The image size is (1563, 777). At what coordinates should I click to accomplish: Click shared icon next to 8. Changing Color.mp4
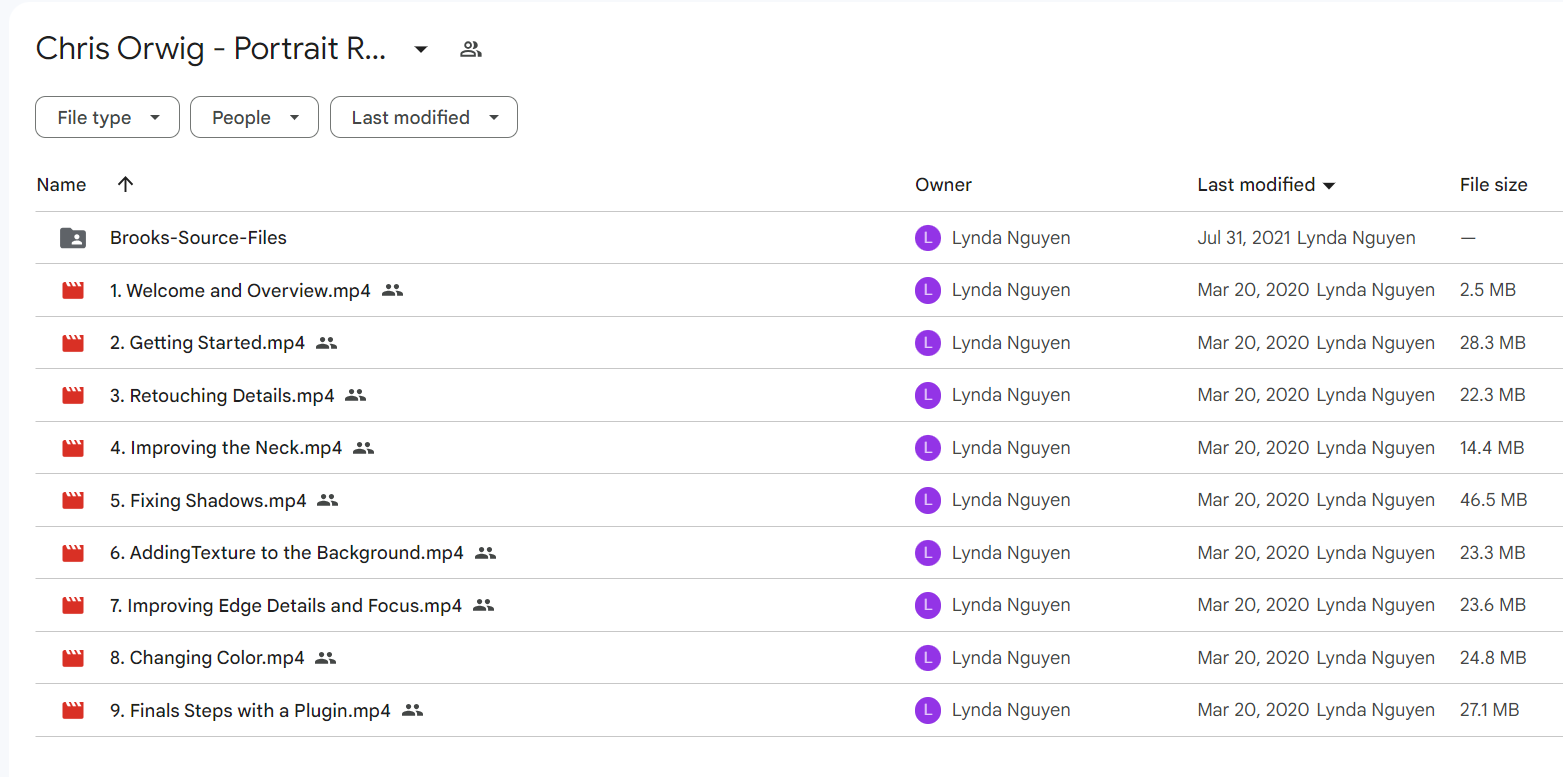pyautogui.click(x=326, y=658)
